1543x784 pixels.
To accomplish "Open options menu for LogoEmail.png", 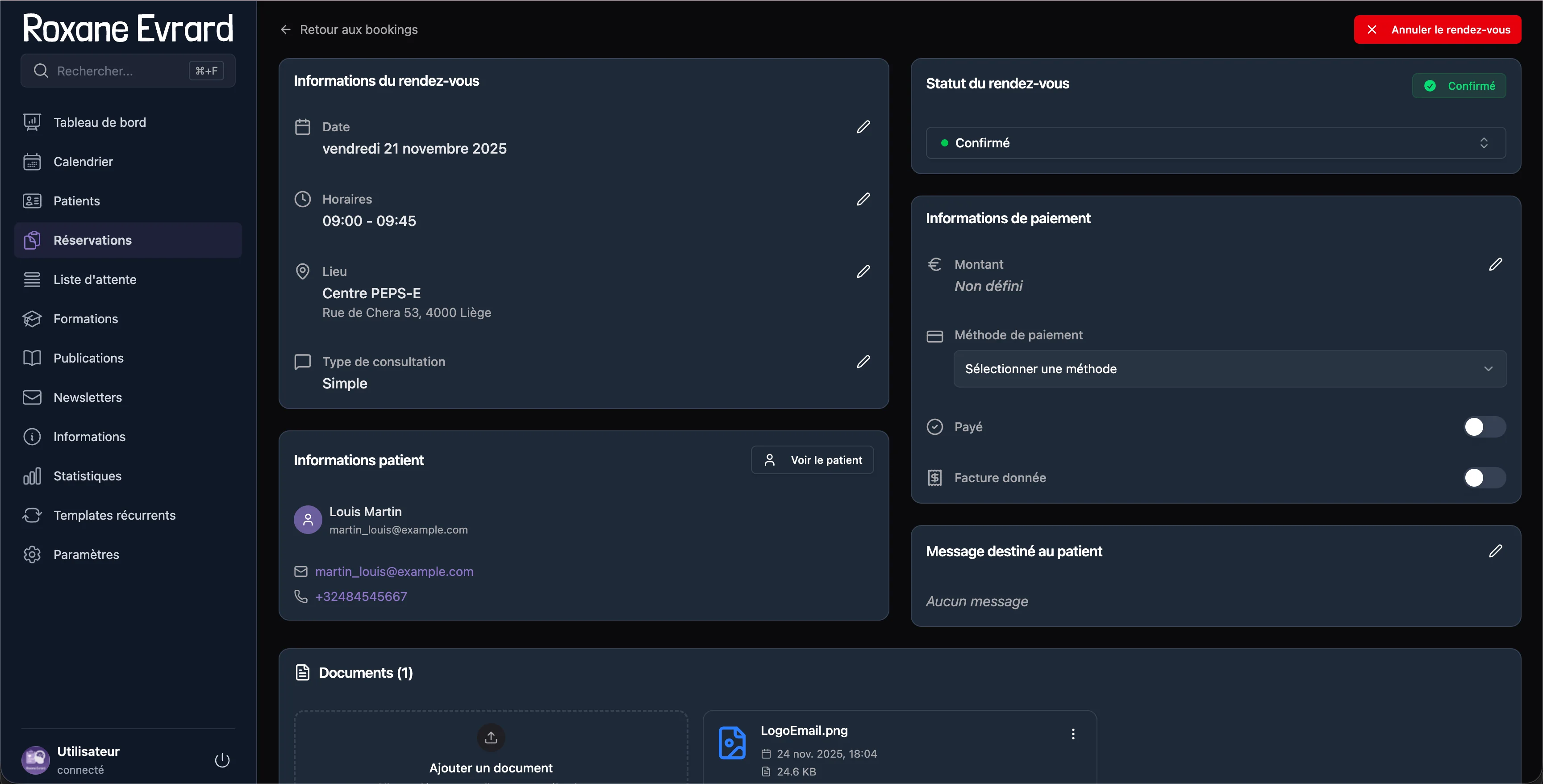I will [1073, 734].
